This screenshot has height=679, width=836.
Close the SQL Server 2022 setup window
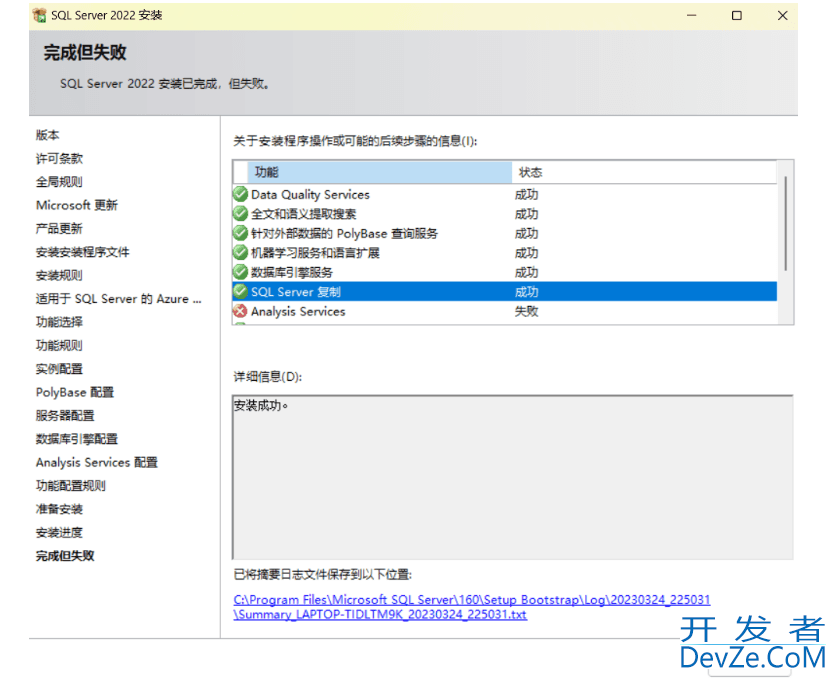coord(782,15)
